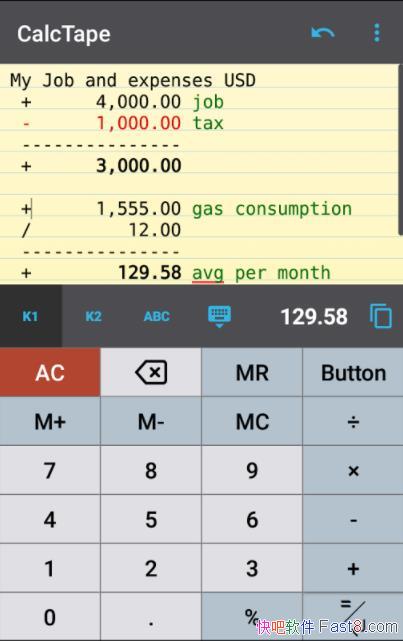Open the three-dot overflow menu

point(376,33)
